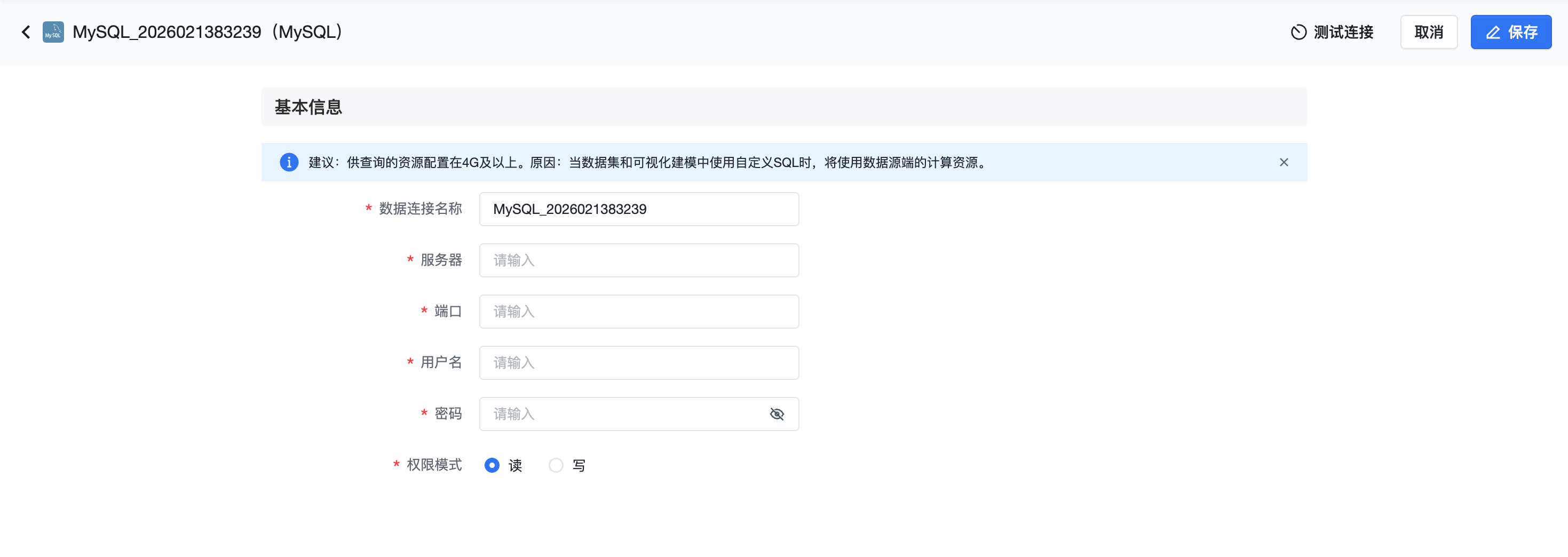Image resolution: width=1568 pixels, height=557 pixels.
Task: Click the 权限模式 label
Action: [434, 466]
